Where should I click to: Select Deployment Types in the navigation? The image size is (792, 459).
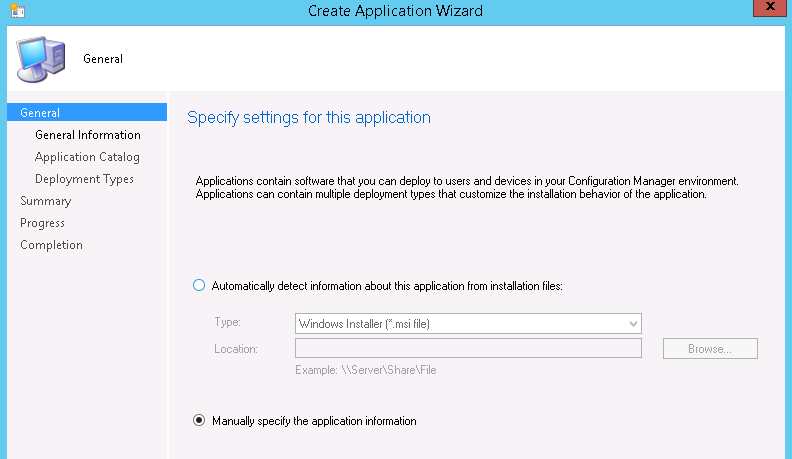pyautogui.click(x=84, y=179)
